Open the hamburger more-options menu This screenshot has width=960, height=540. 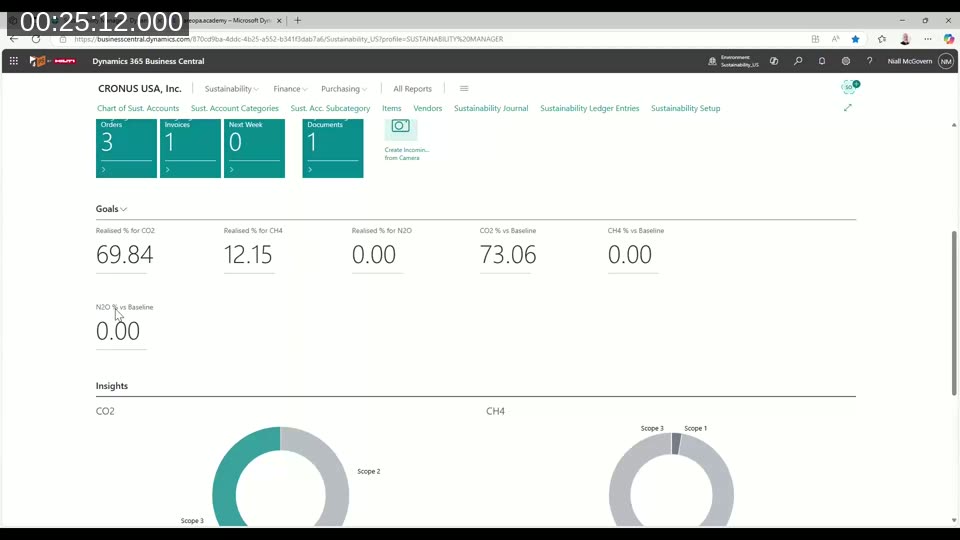coord(463,89)
